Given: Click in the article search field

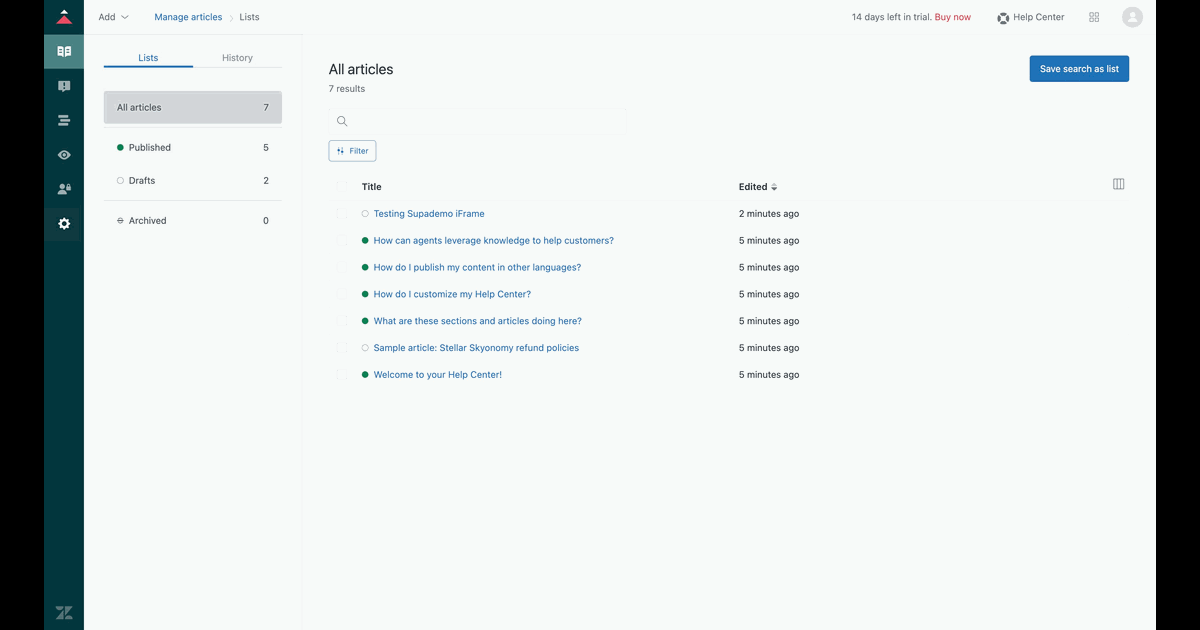Looking at the screenshot, I should click(x=478, y=121).
